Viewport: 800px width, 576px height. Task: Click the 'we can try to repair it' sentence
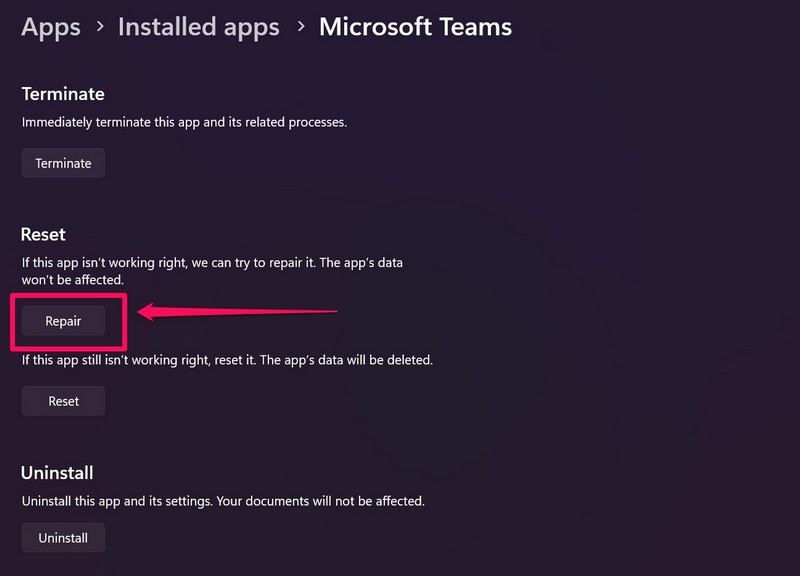click(220, 262)
